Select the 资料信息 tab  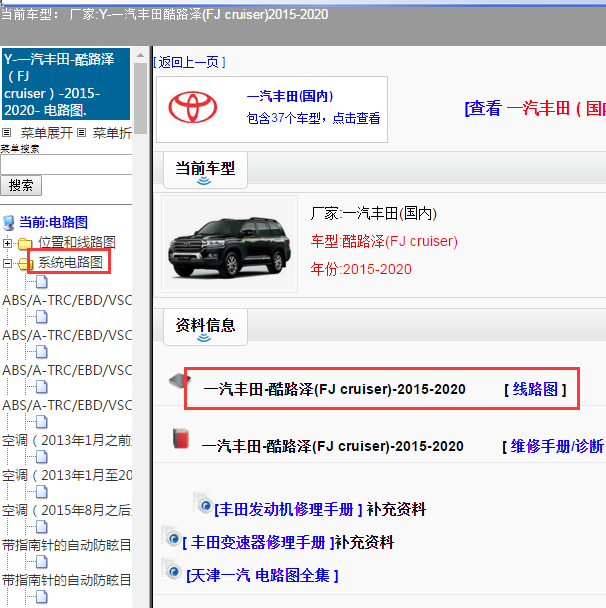coord(205,326)
